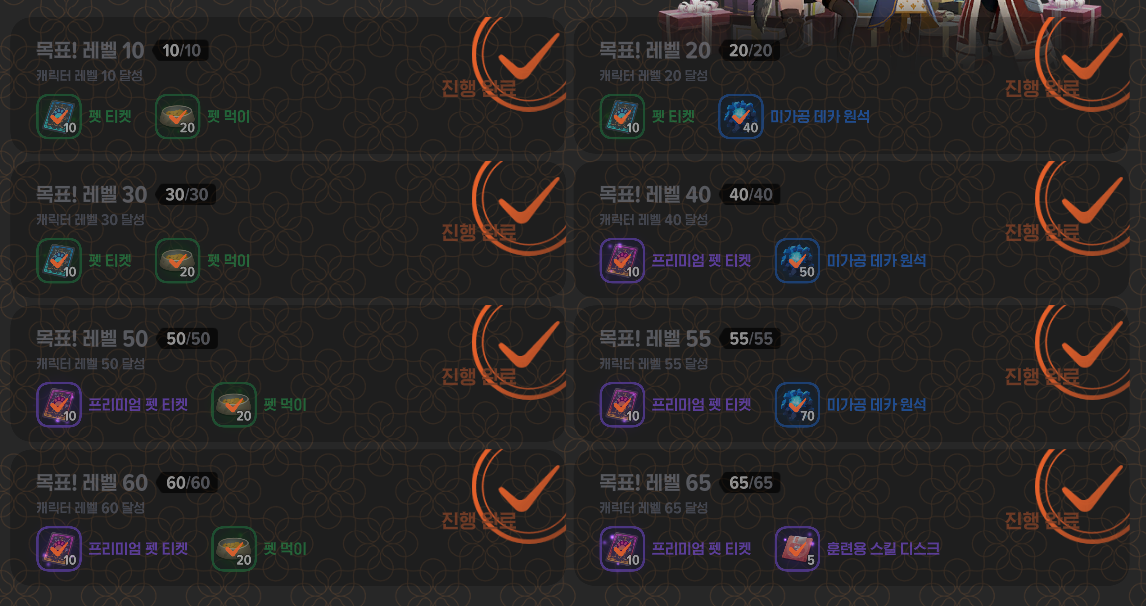Click the pet food bowl icon in Level 60 rewards
Viewport: 1146px width, 606px height.
coord(234,548)
